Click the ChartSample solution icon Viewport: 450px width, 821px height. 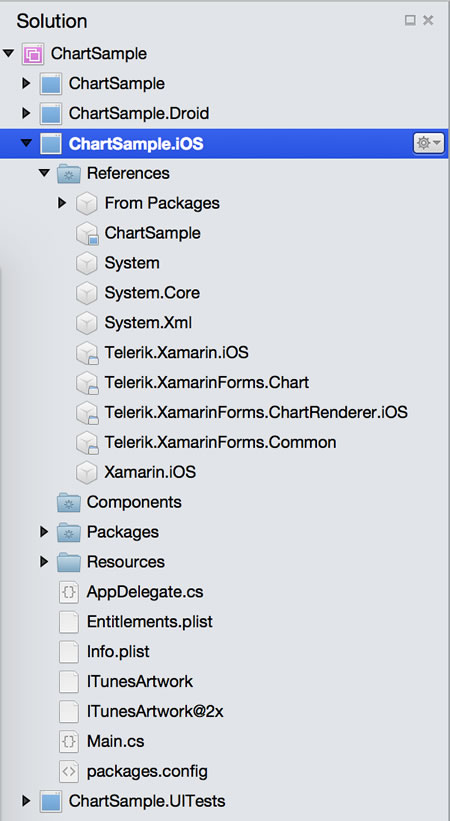pyautogui.click(x=32, y=54)
